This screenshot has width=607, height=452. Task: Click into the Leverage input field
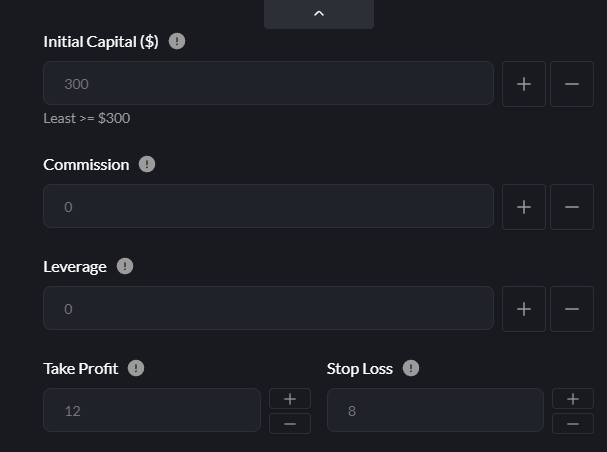pos(268,308)
